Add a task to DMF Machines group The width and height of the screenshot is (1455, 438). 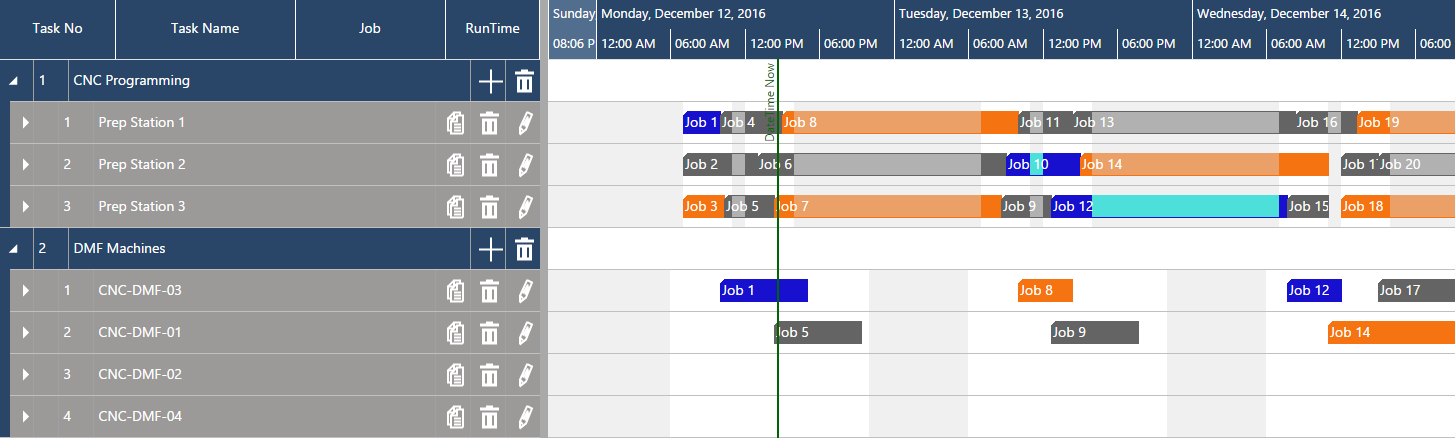[x=490, y=249]
